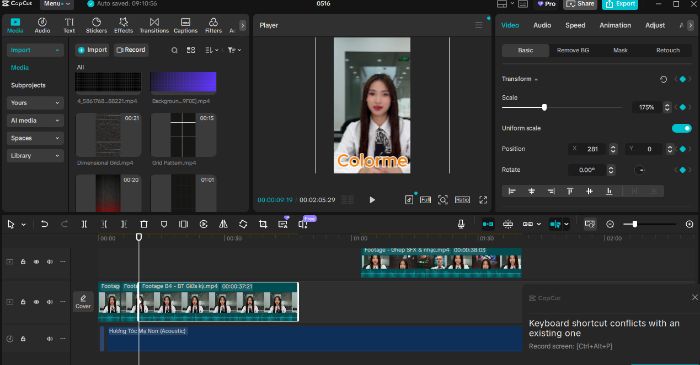700x365 pixels.
Task: Click the microphone voiceover record icon
Action: (x=461, y=224)
